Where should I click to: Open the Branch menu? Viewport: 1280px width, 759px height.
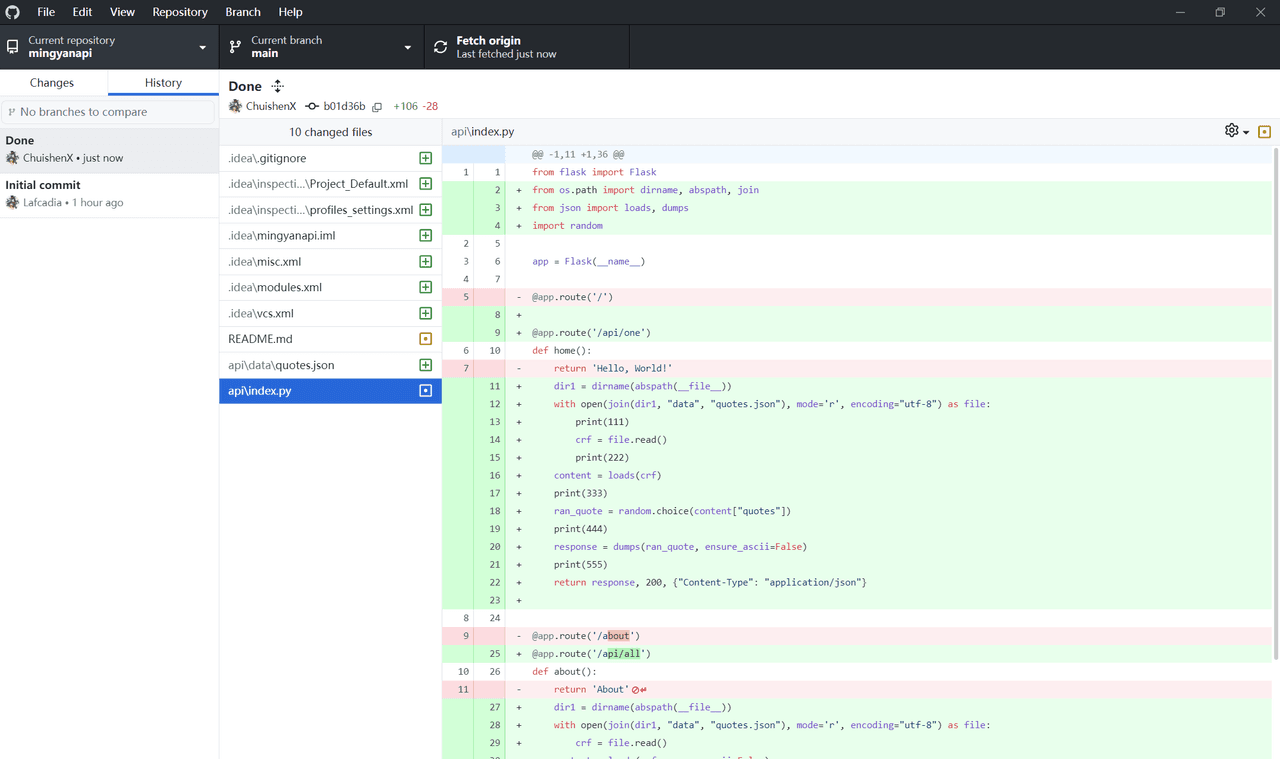[243, 12]
